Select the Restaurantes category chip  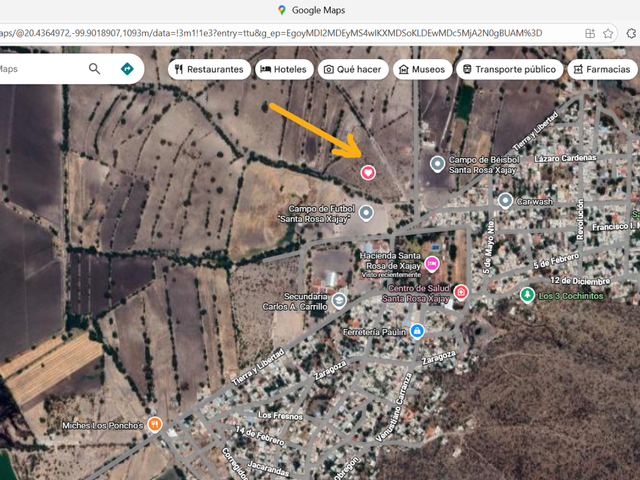[209, 69]
